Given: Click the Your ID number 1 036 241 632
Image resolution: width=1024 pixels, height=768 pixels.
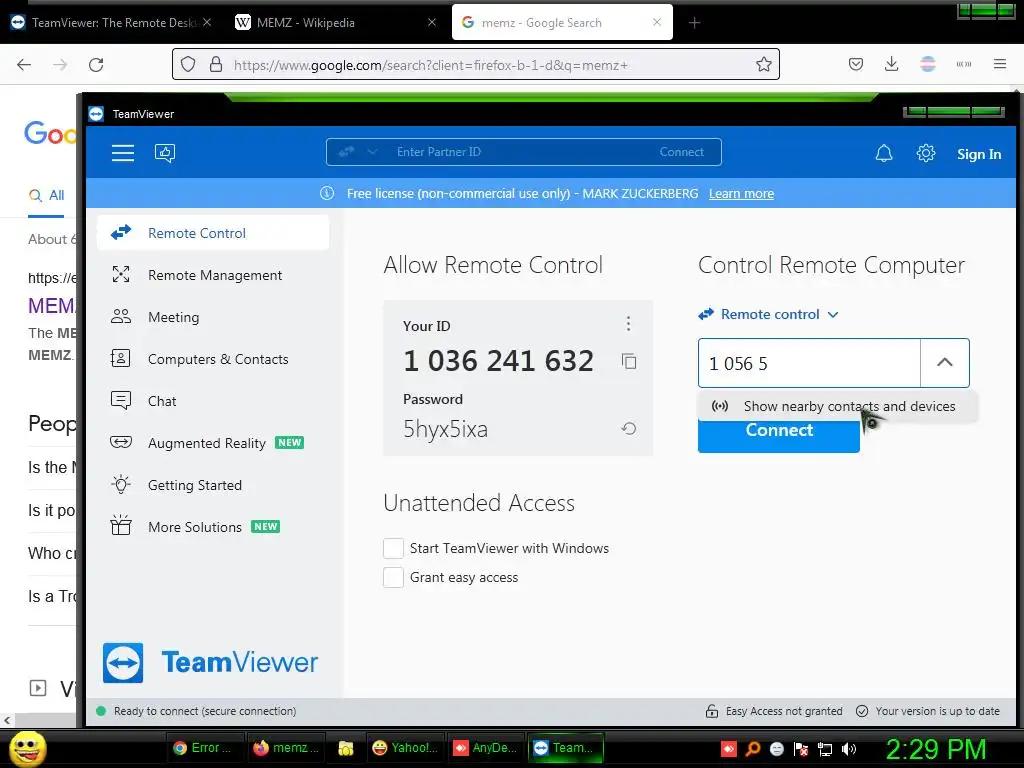Looking at the screenshot, I should (498, 360).
